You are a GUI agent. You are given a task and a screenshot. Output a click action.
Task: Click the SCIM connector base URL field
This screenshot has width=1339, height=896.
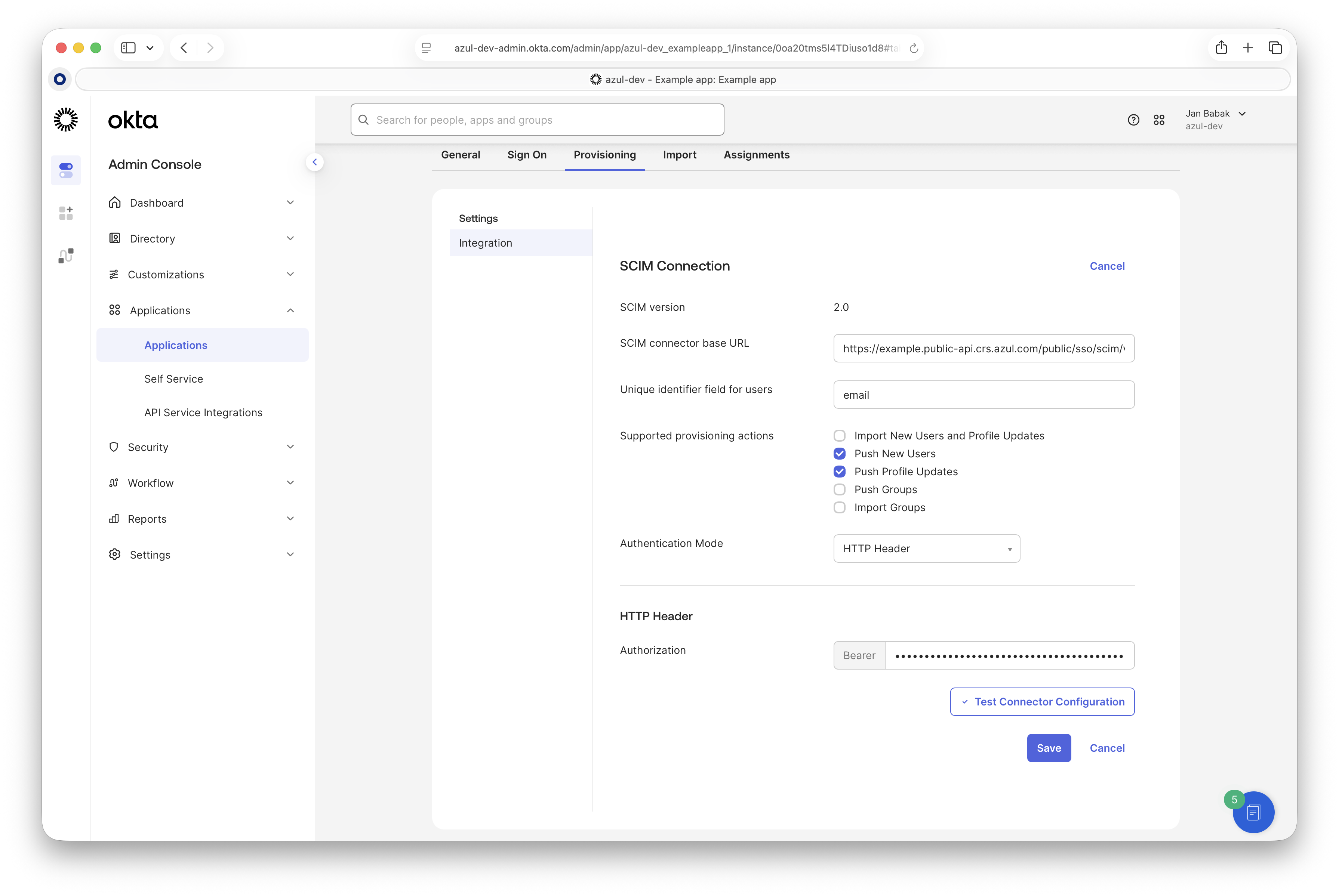[984, 349]
